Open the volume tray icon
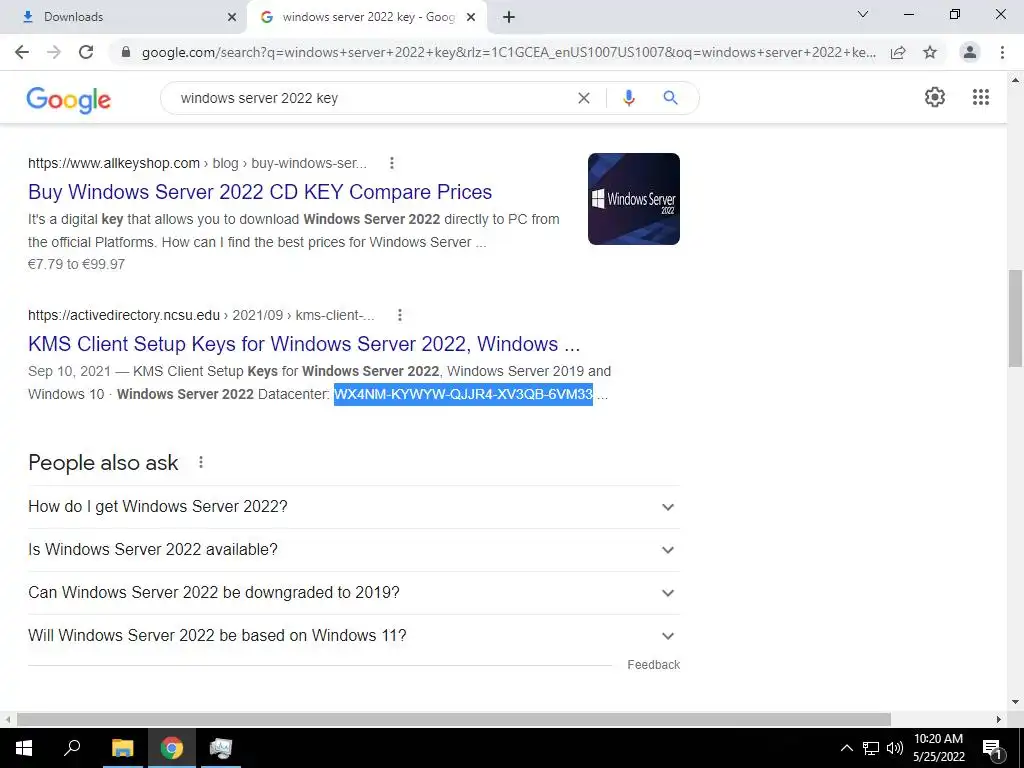The width and height of the screenshot is (1024, 768). (895, 748)
